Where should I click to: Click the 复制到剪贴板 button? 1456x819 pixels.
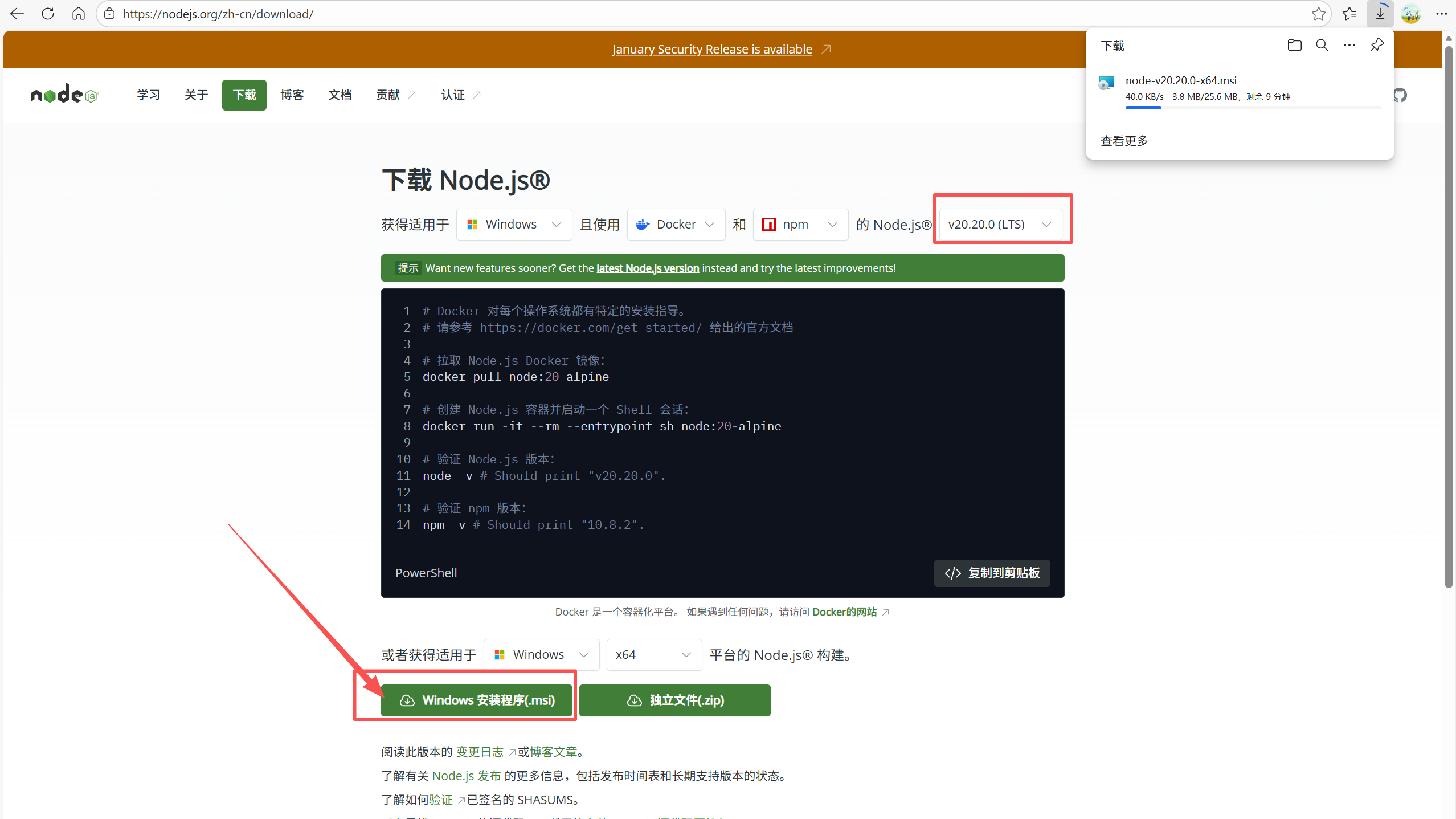pyautogui.click(x=992, y=573)
